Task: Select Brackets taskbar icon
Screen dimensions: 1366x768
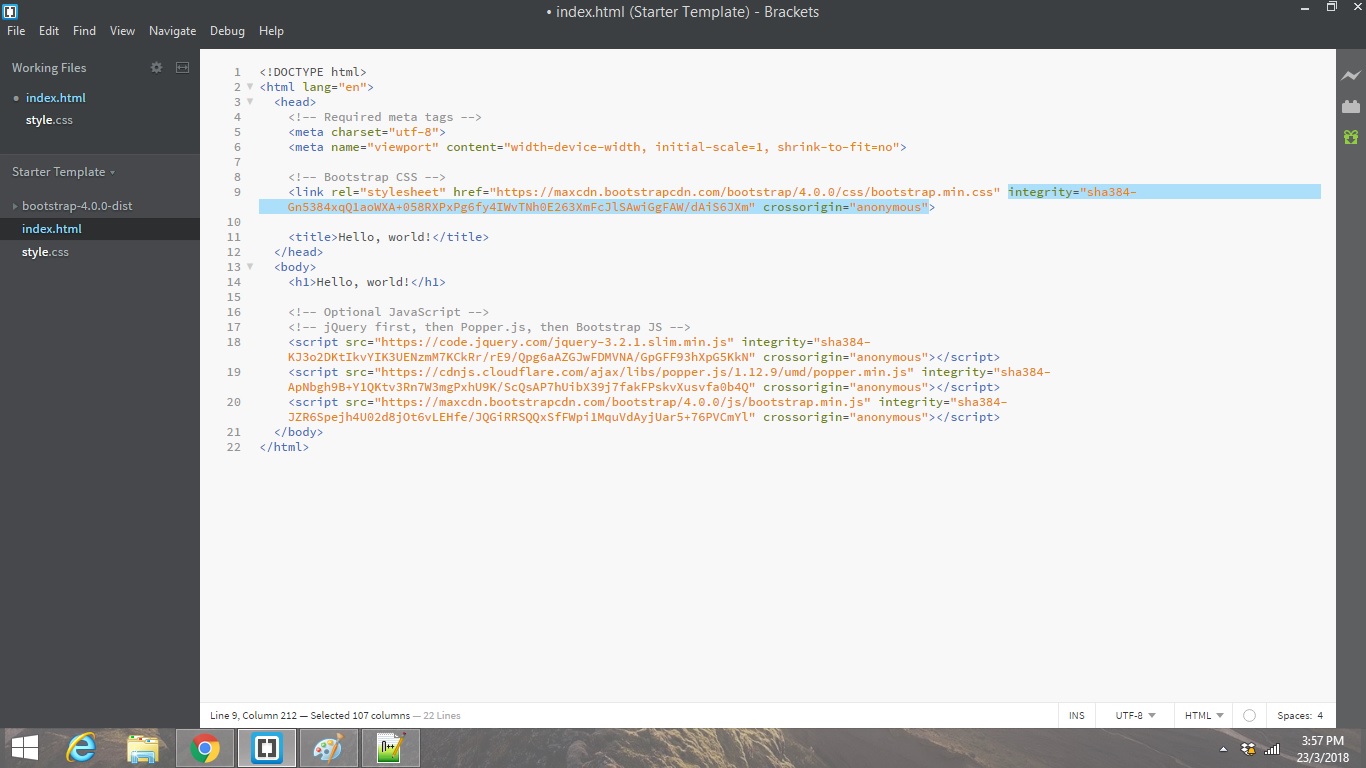Action: pos(267,748)
